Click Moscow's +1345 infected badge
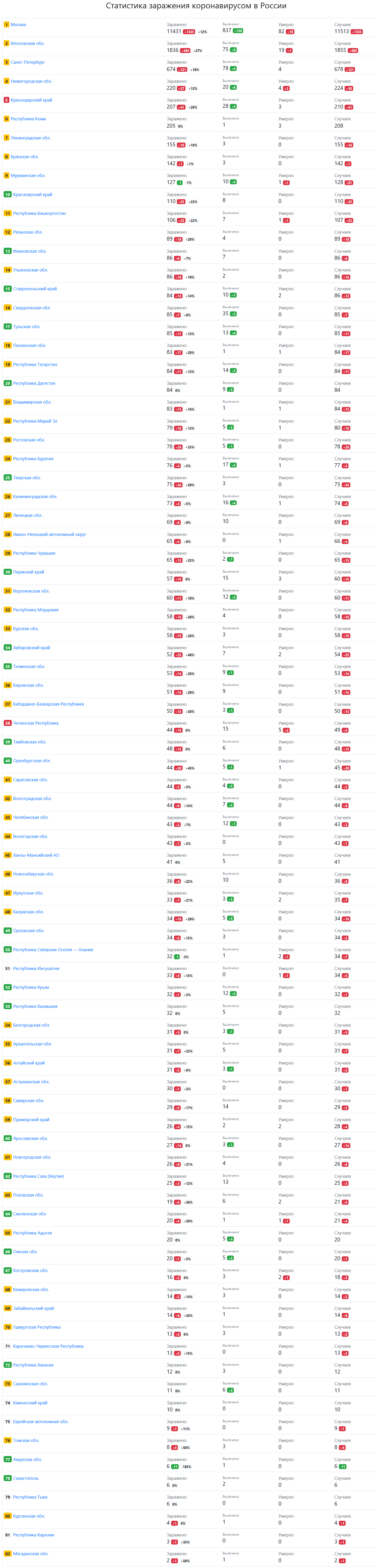The height and width of the screenshot is (1568, 377). pos(189,32)
